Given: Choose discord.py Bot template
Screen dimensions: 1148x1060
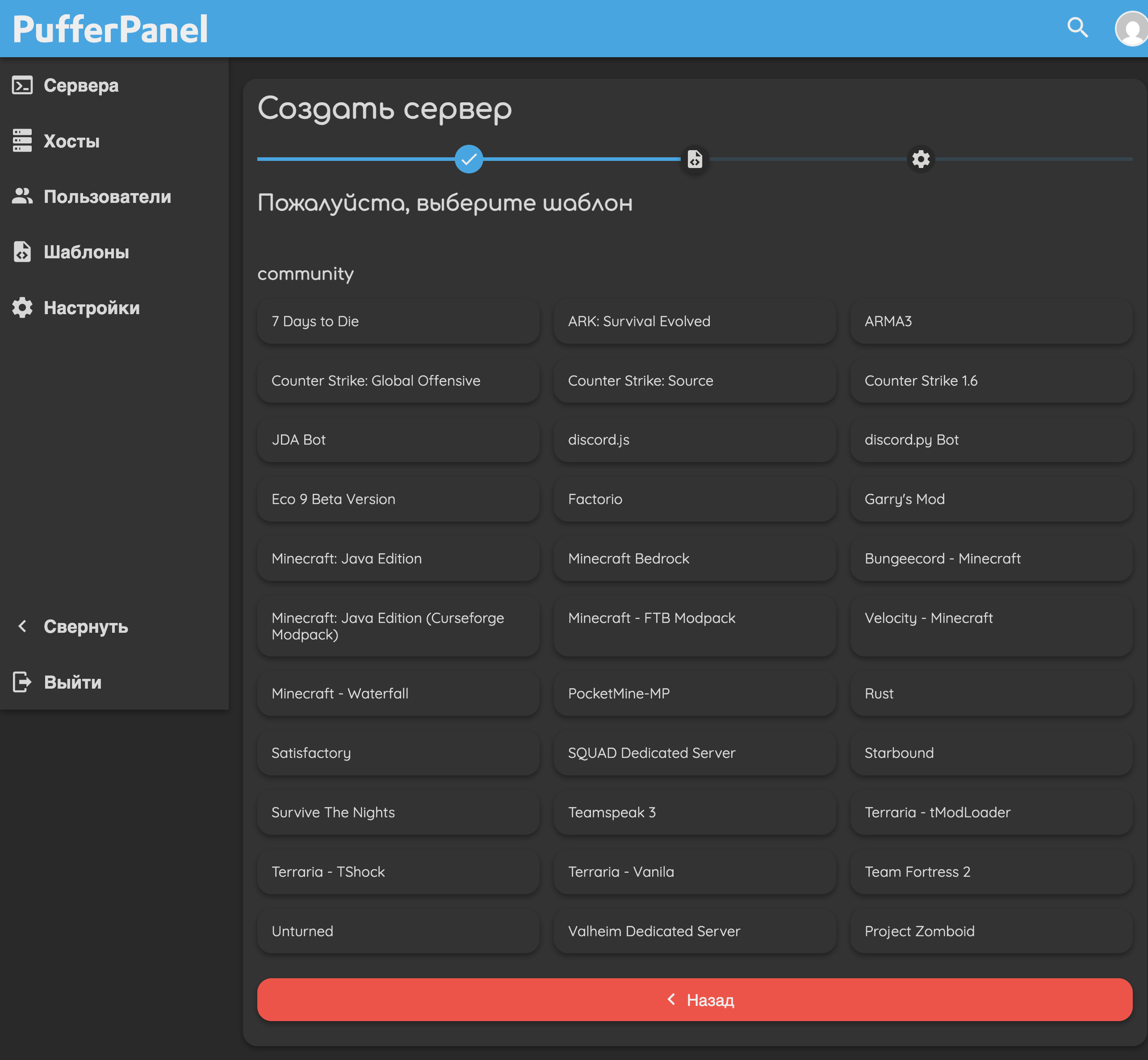Looking at the screenshot, I should (991, 439).
